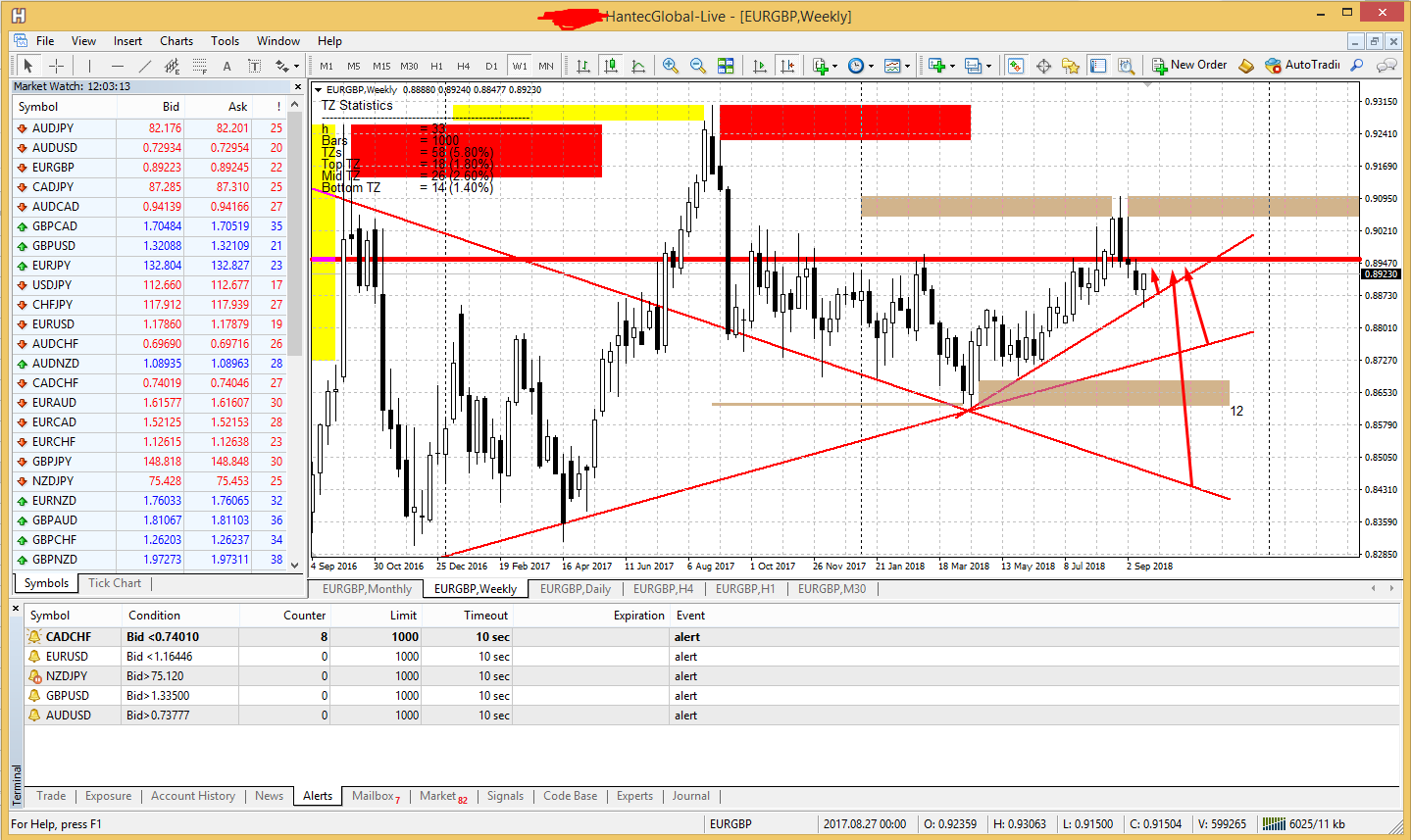1411x840 pixels.
Task: Toggle candlestick chart display
Action: 611,66
